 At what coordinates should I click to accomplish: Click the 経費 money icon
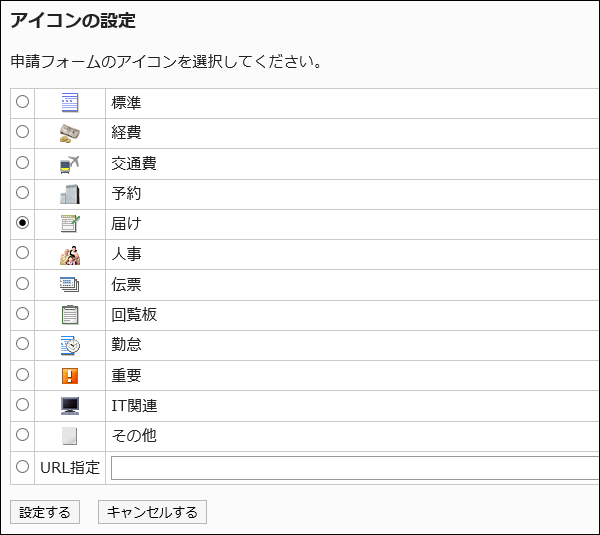pyautogui.click(x=69, y=133)
